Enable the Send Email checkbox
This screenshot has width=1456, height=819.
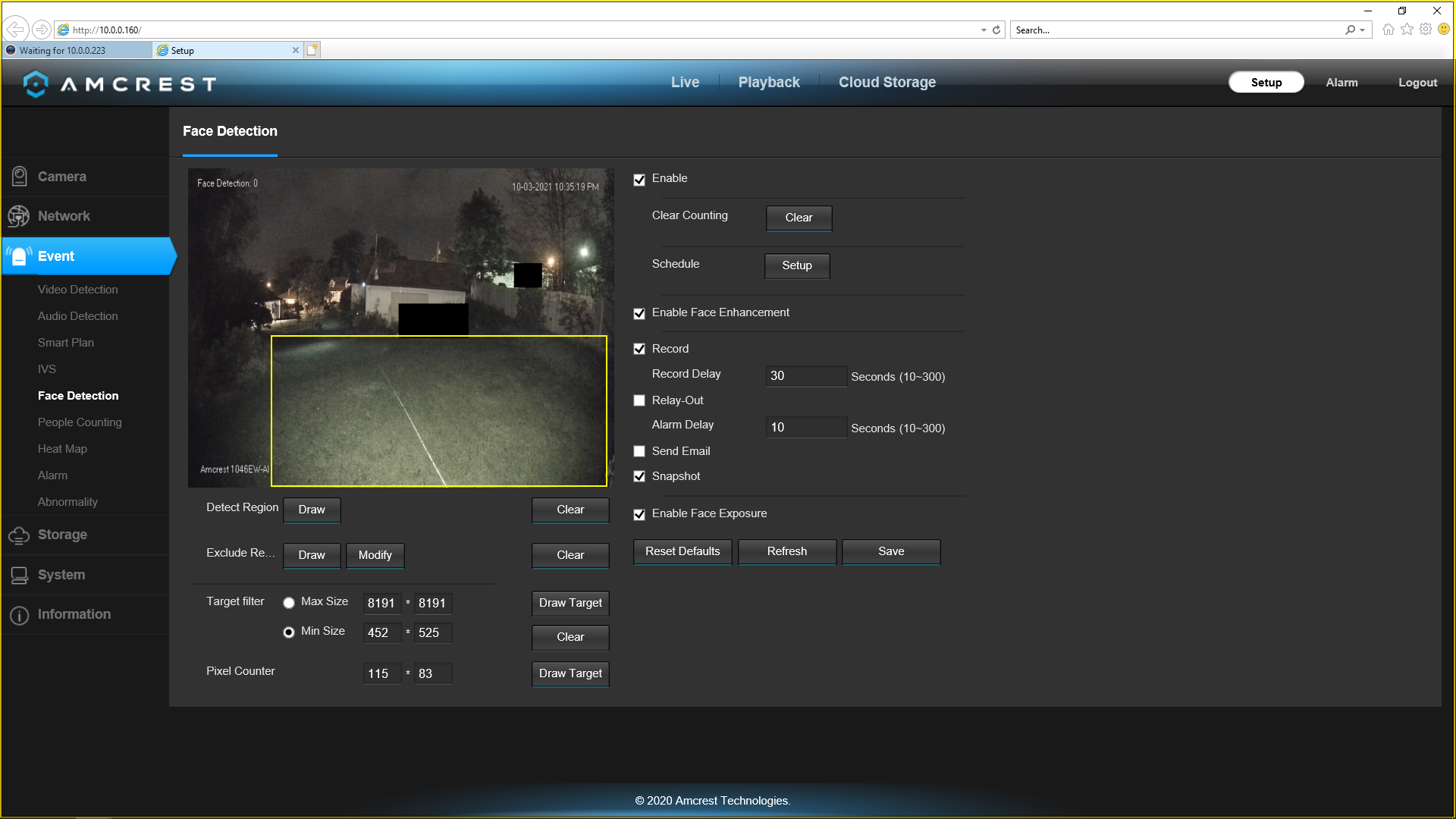[639, 451]
